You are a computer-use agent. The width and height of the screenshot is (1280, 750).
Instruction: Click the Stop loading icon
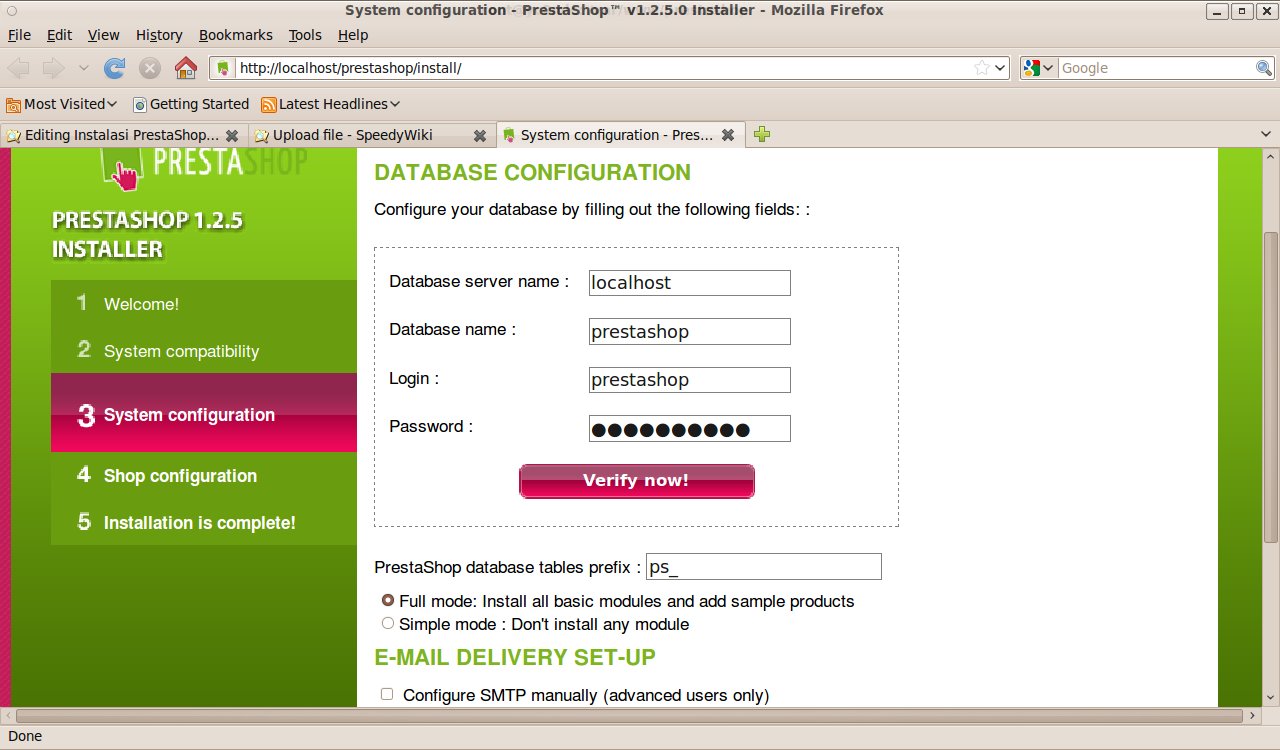pos(150,68)
